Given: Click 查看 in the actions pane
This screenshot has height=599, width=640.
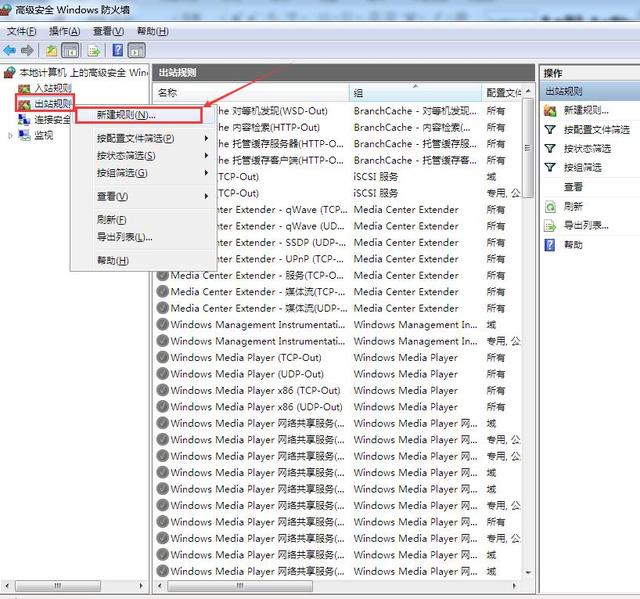Looking at the screenshot, I should pyautogui.click(x=573, y=187).
